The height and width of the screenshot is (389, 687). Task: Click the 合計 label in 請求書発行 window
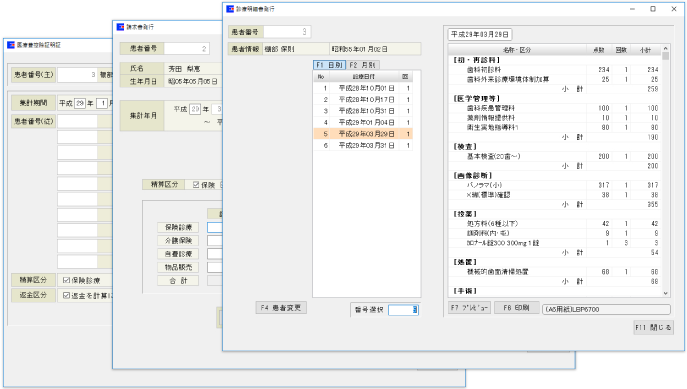178,281
